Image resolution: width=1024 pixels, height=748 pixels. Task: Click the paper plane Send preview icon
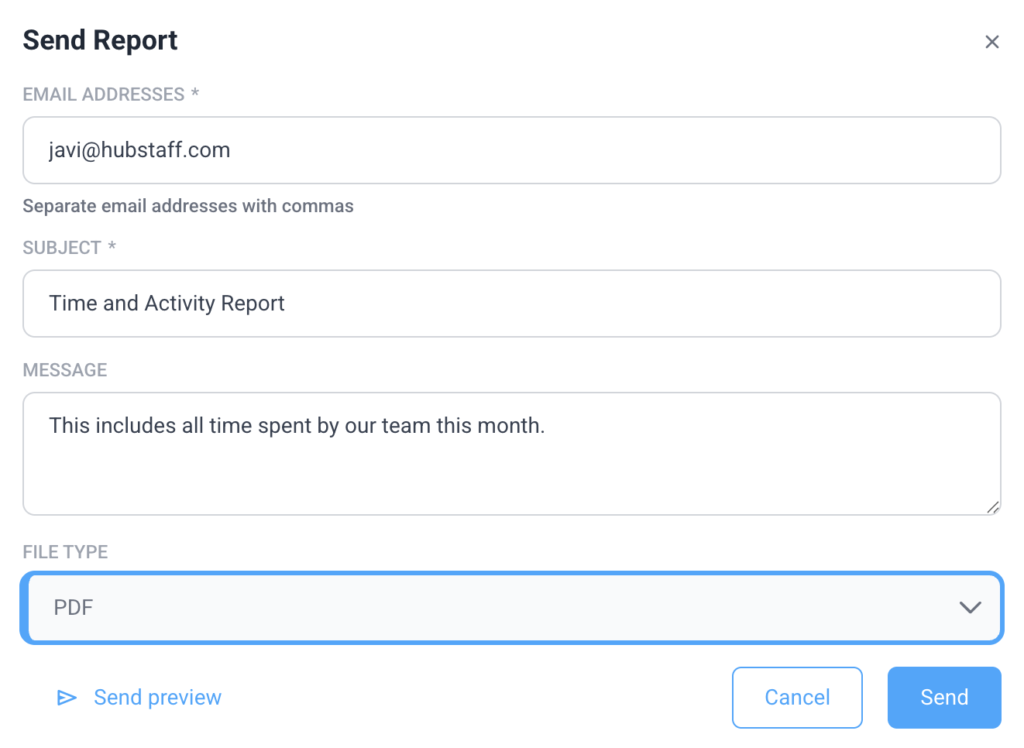click(x=67, y=698)
